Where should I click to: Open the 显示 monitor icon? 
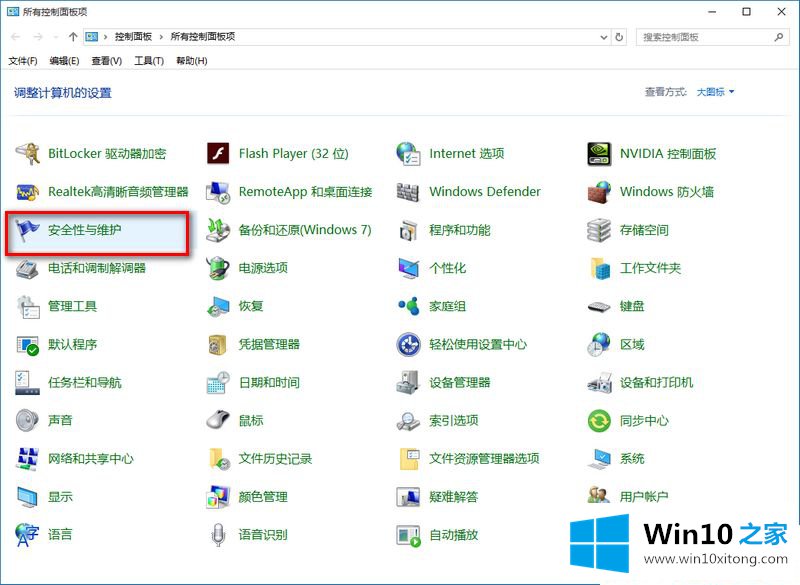28,497
